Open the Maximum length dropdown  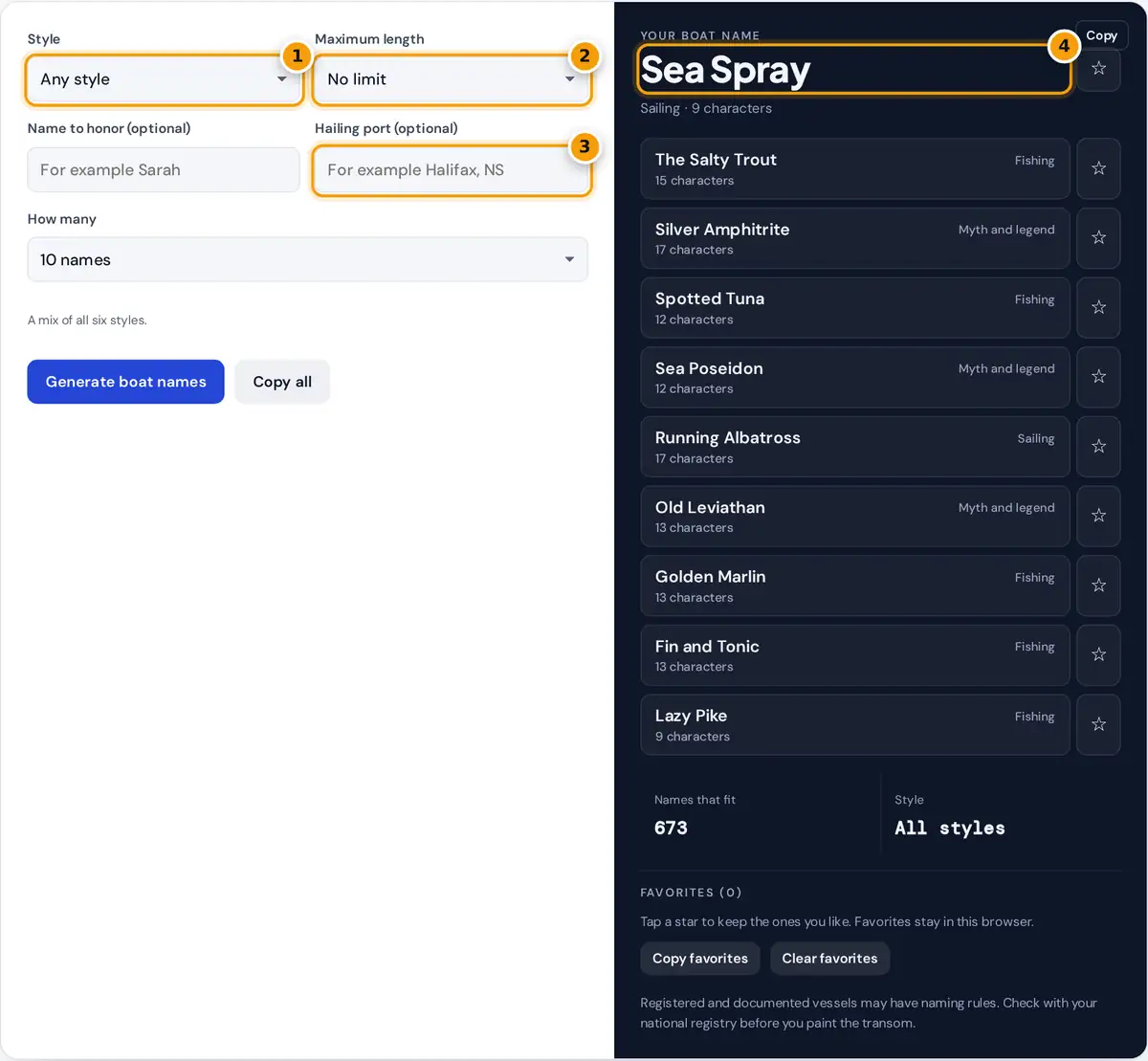click(x=452, y=79)
